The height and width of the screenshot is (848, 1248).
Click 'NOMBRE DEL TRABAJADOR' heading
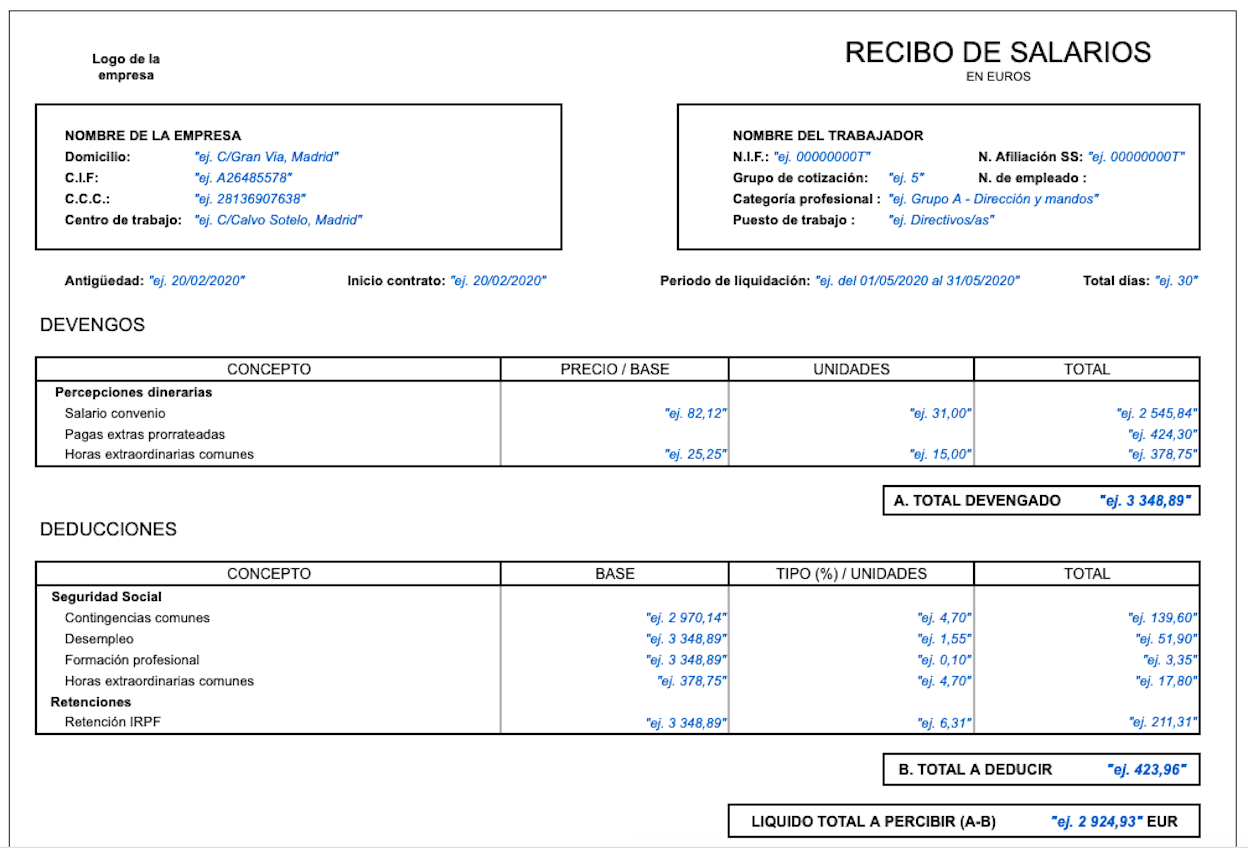click(828, 136)
